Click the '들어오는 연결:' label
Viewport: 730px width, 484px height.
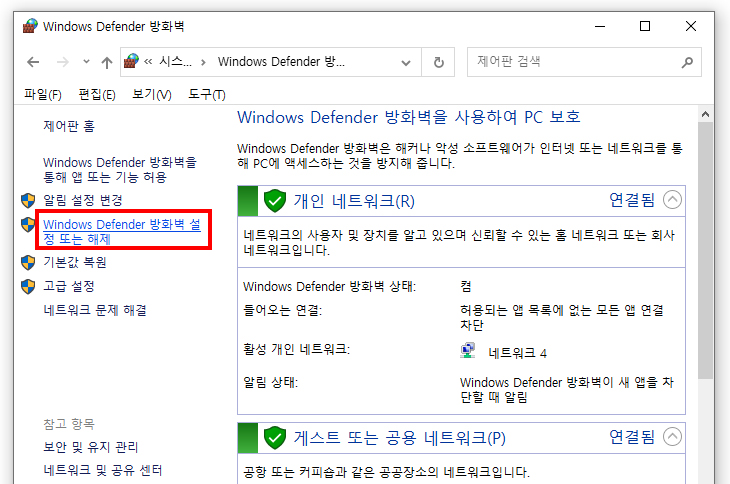tap(282, 310)
